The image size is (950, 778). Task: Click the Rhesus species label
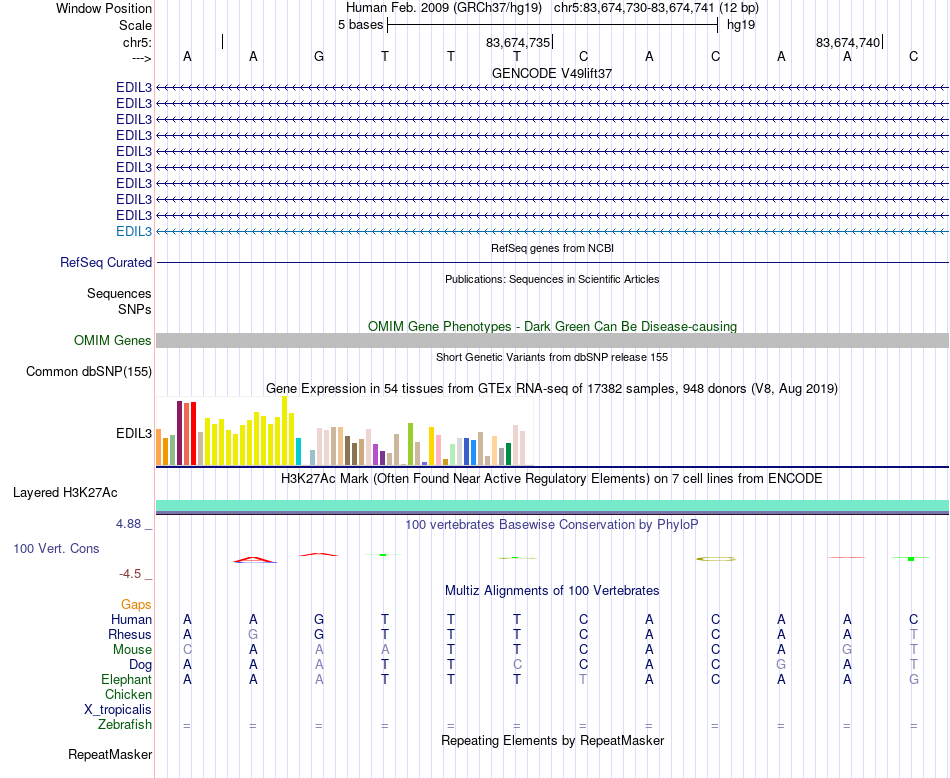pos(130,634)
